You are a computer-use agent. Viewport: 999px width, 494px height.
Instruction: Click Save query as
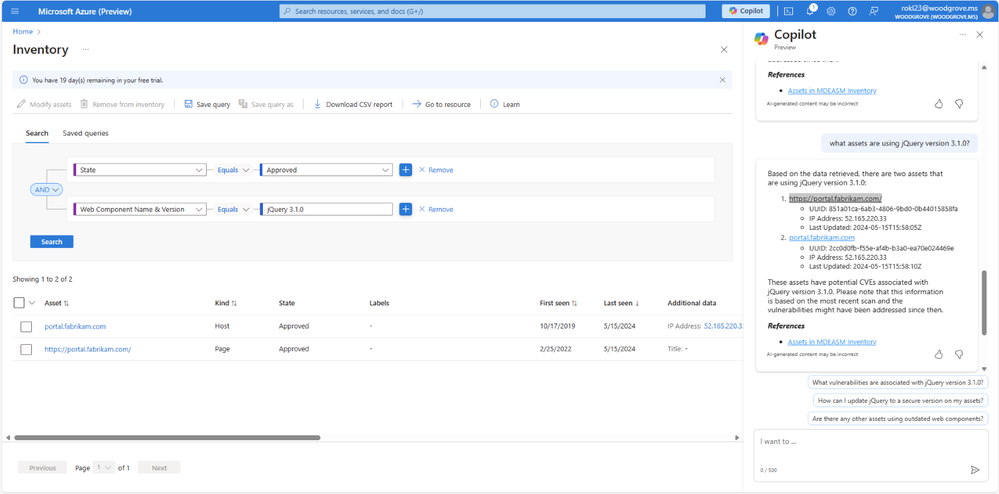click(x=266, y=105)
